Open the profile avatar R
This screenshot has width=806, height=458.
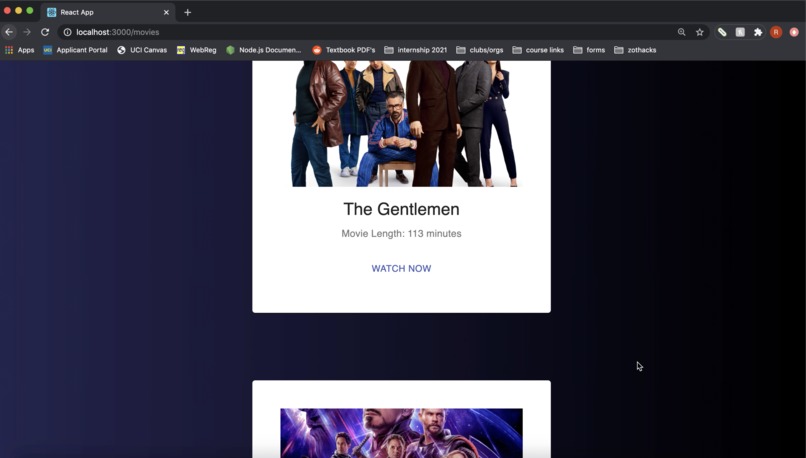[x=776, y=32]
